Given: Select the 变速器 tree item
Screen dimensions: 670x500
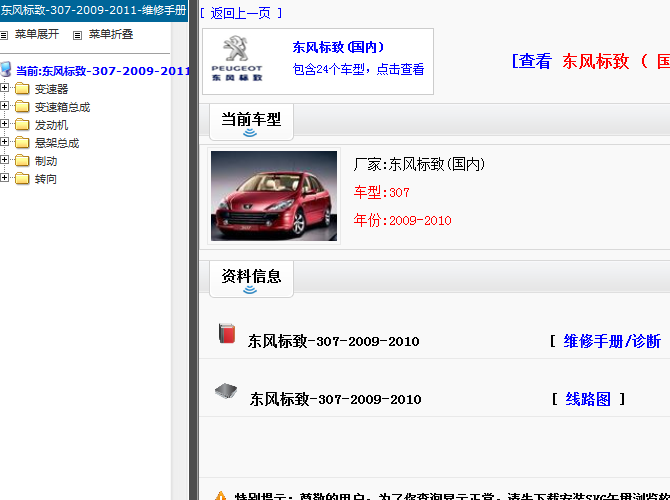Looking at the screenshot, I should tap(51, 89).
